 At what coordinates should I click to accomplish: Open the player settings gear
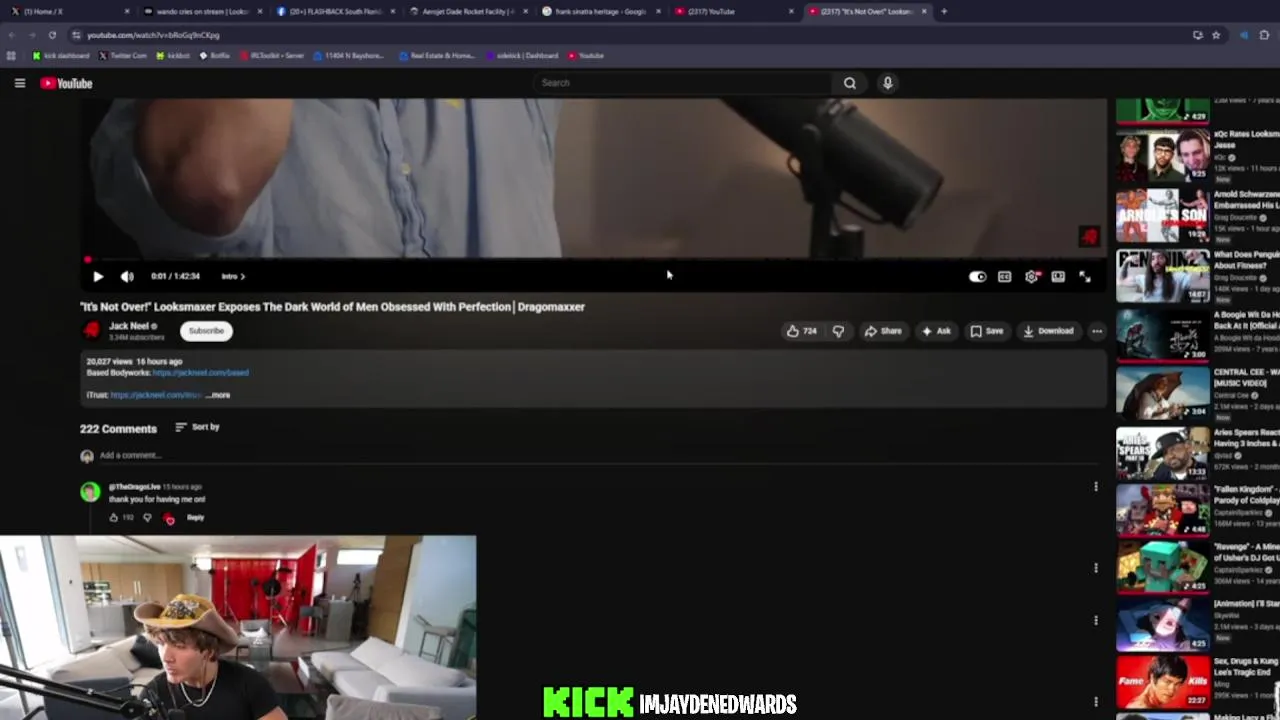coord(1032,277)
